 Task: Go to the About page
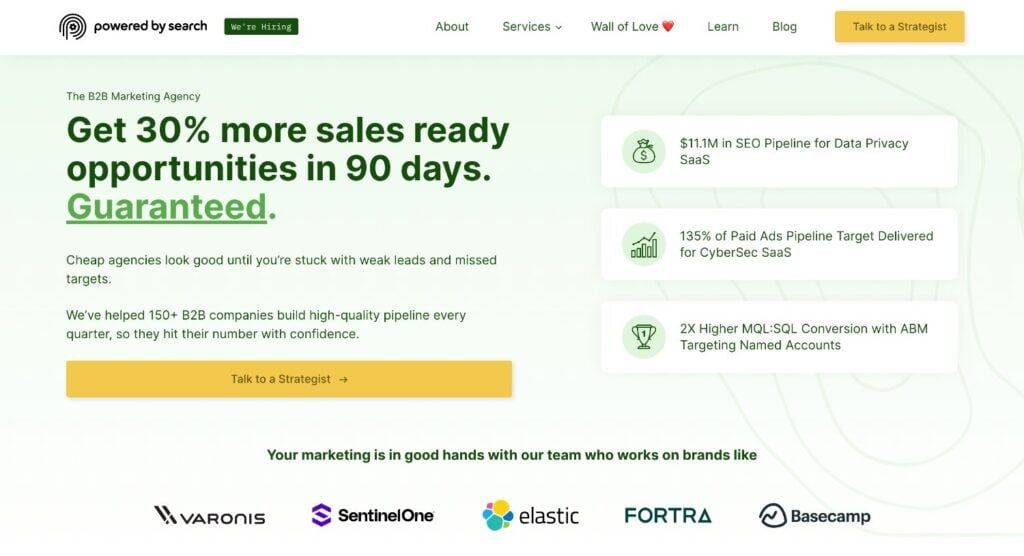coord(452,27)
